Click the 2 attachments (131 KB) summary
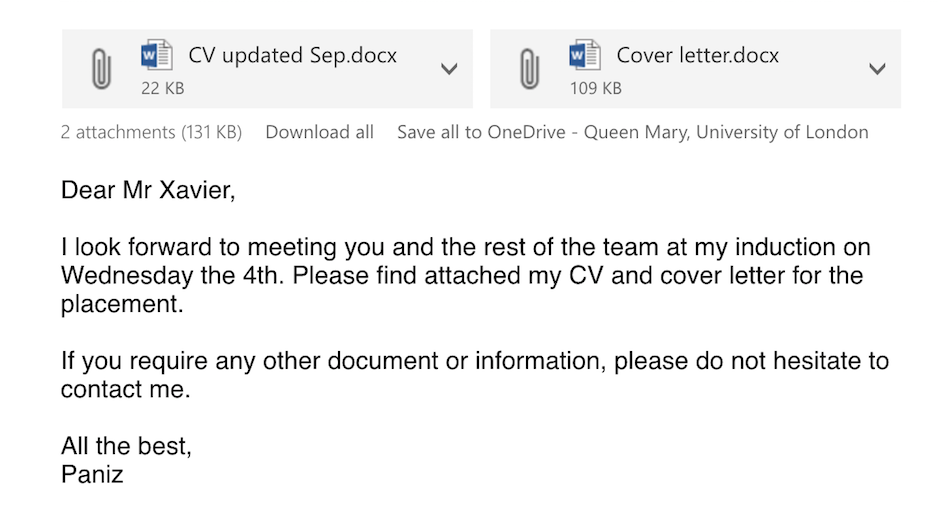This screenshot has height=524, width=938. (x=151, y=132)
